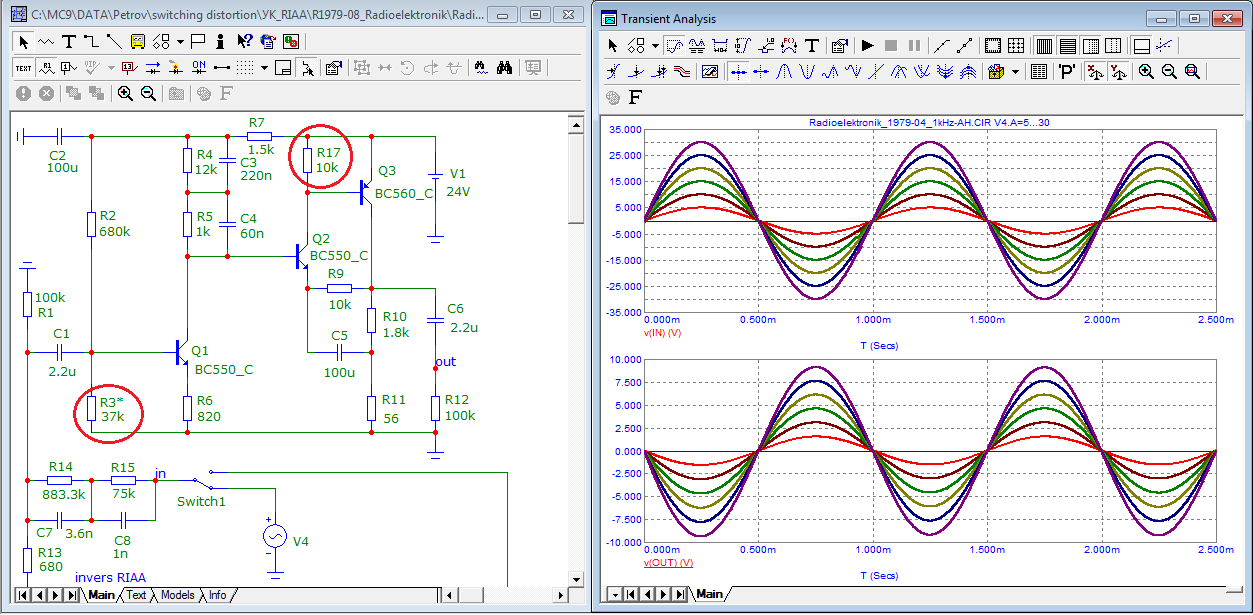
Task: Select the Text tool in schematic toolbar
Action: (x=69, y=42)
